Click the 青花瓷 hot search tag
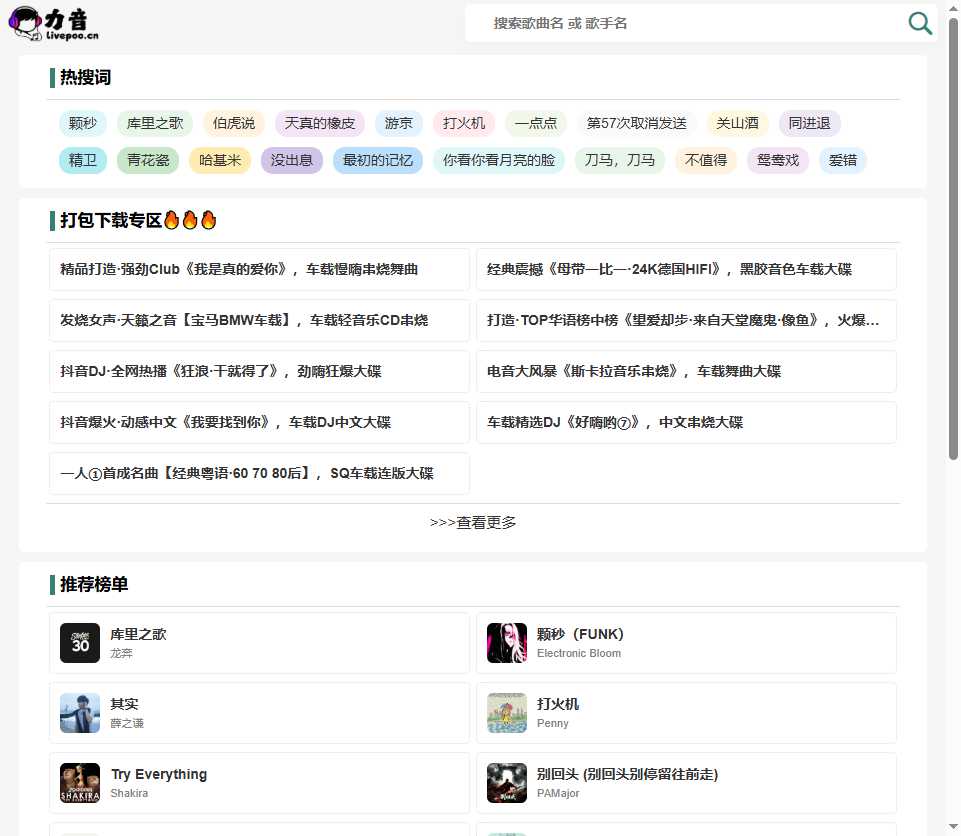This screenshot has height=836, width=961. [x=147, y=159]
